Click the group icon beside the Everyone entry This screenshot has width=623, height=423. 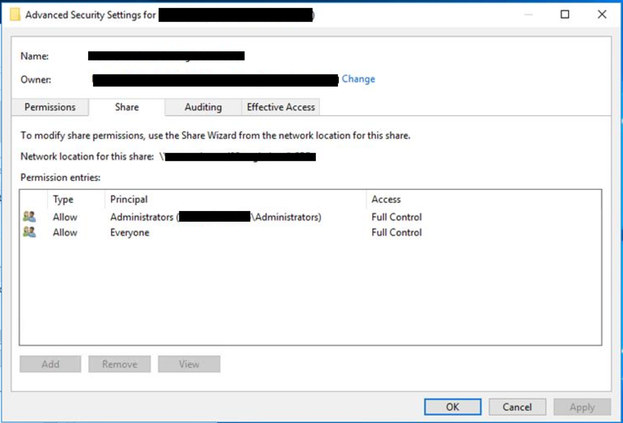(29, 233)
